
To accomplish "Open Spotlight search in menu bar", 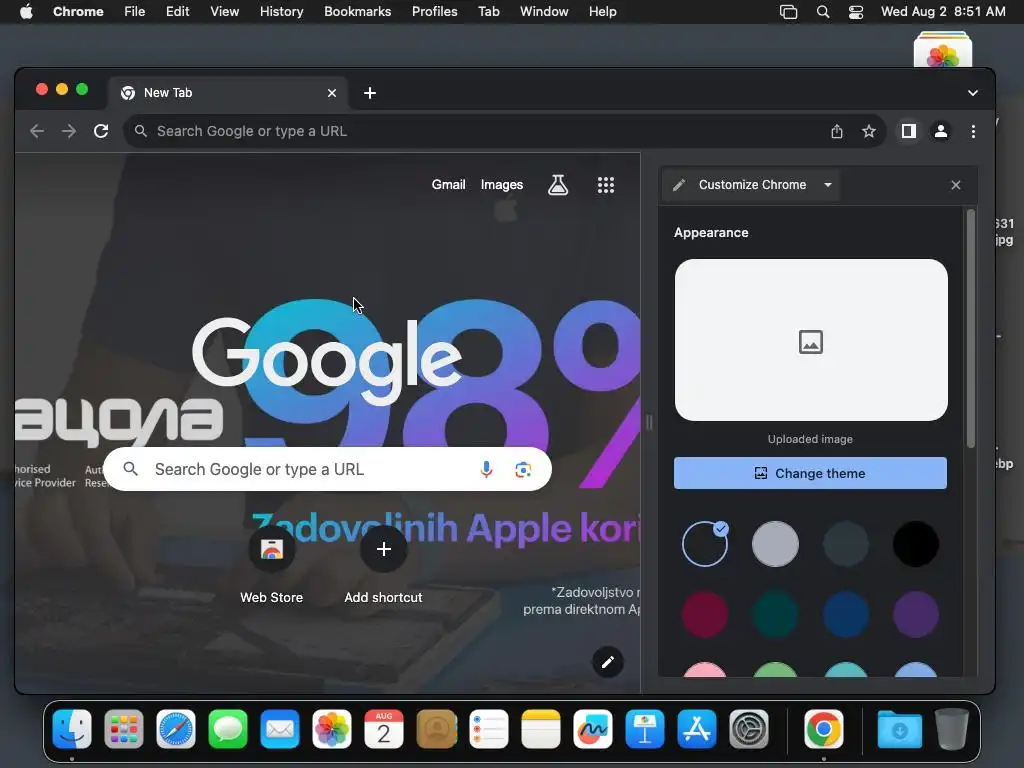I will tap(823, 12).
